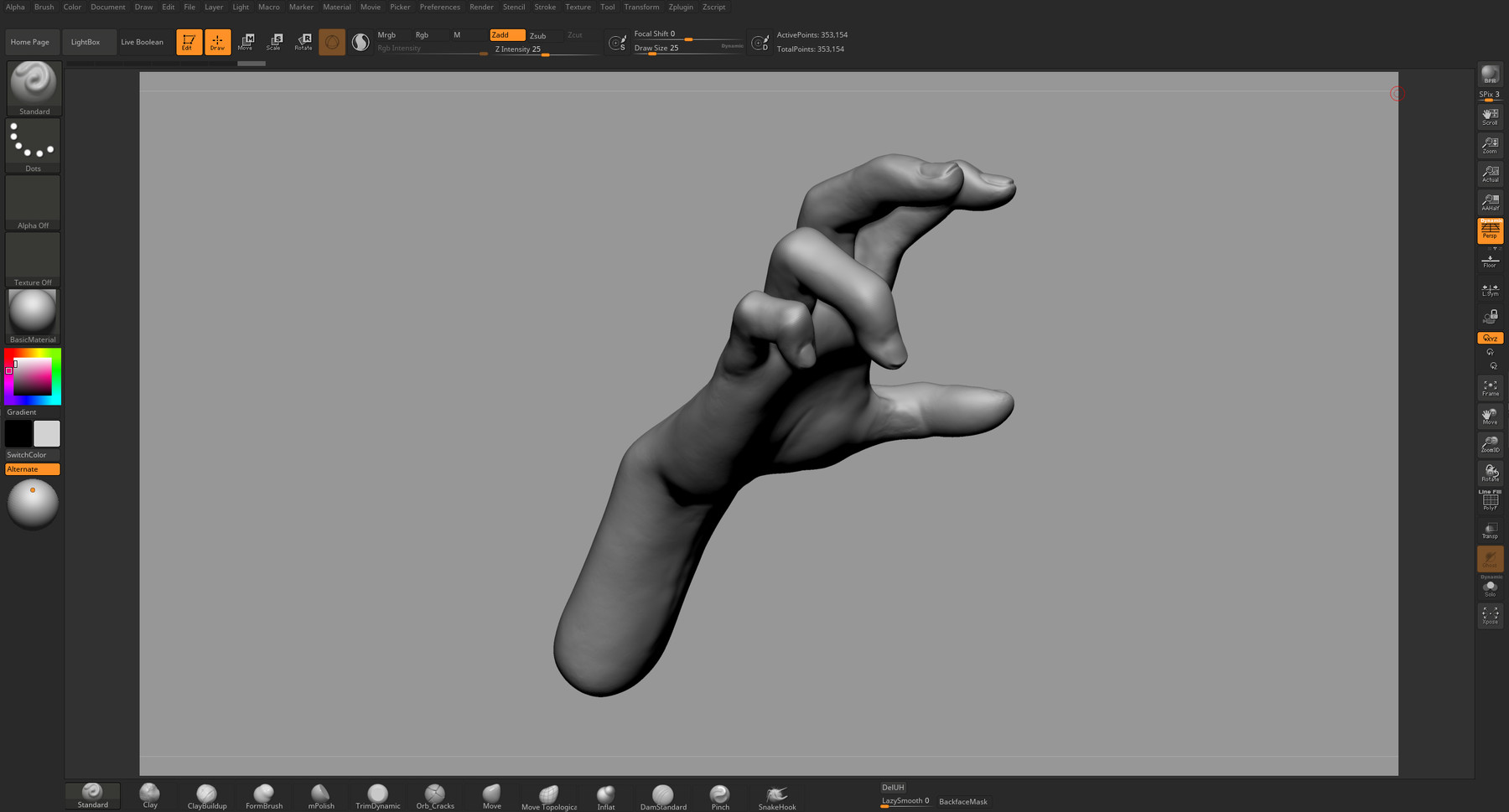Open the Dots stroke type picker

pos(34,144)
